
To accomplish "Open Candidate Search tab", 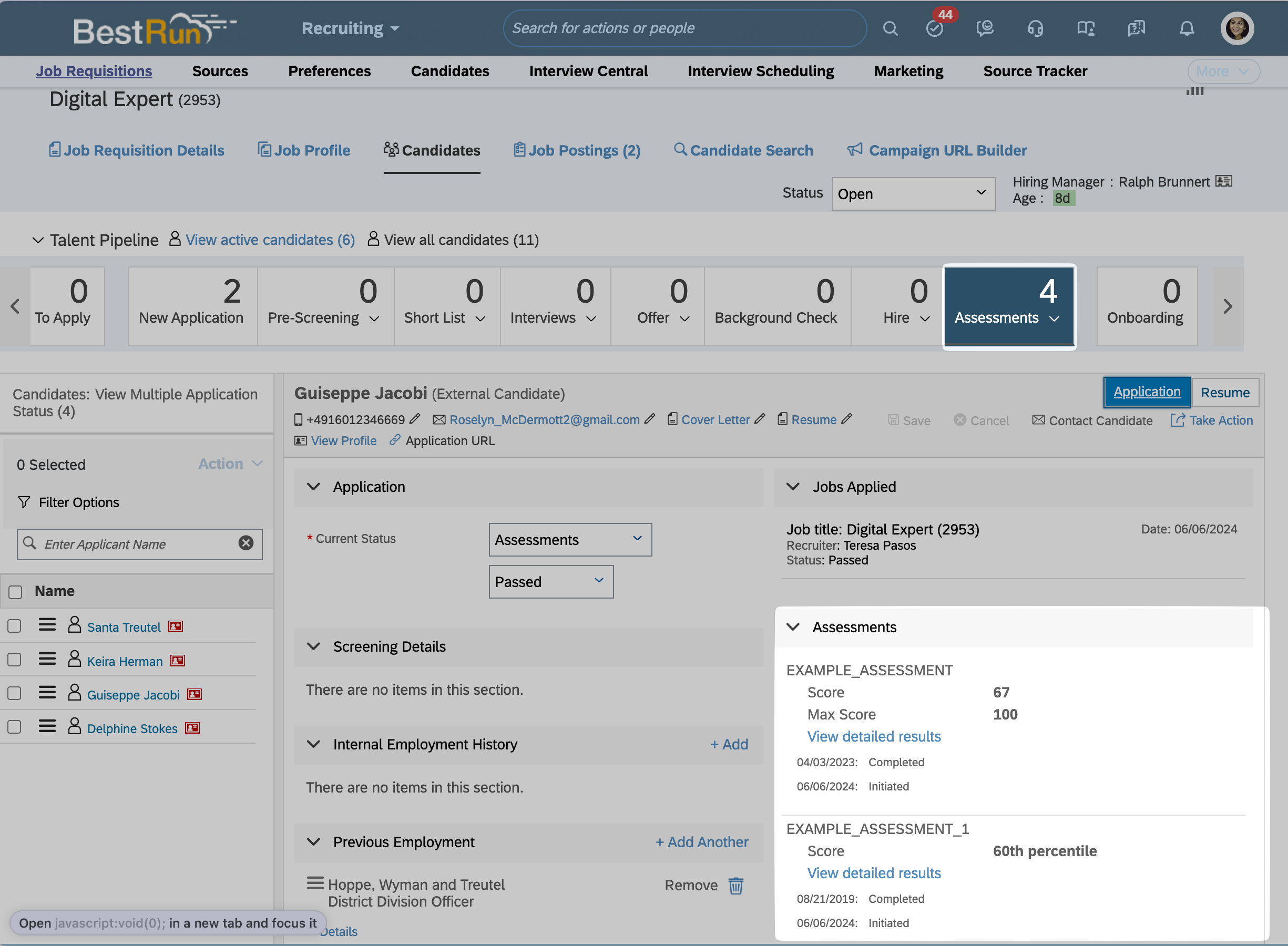I will click(743, 150).
